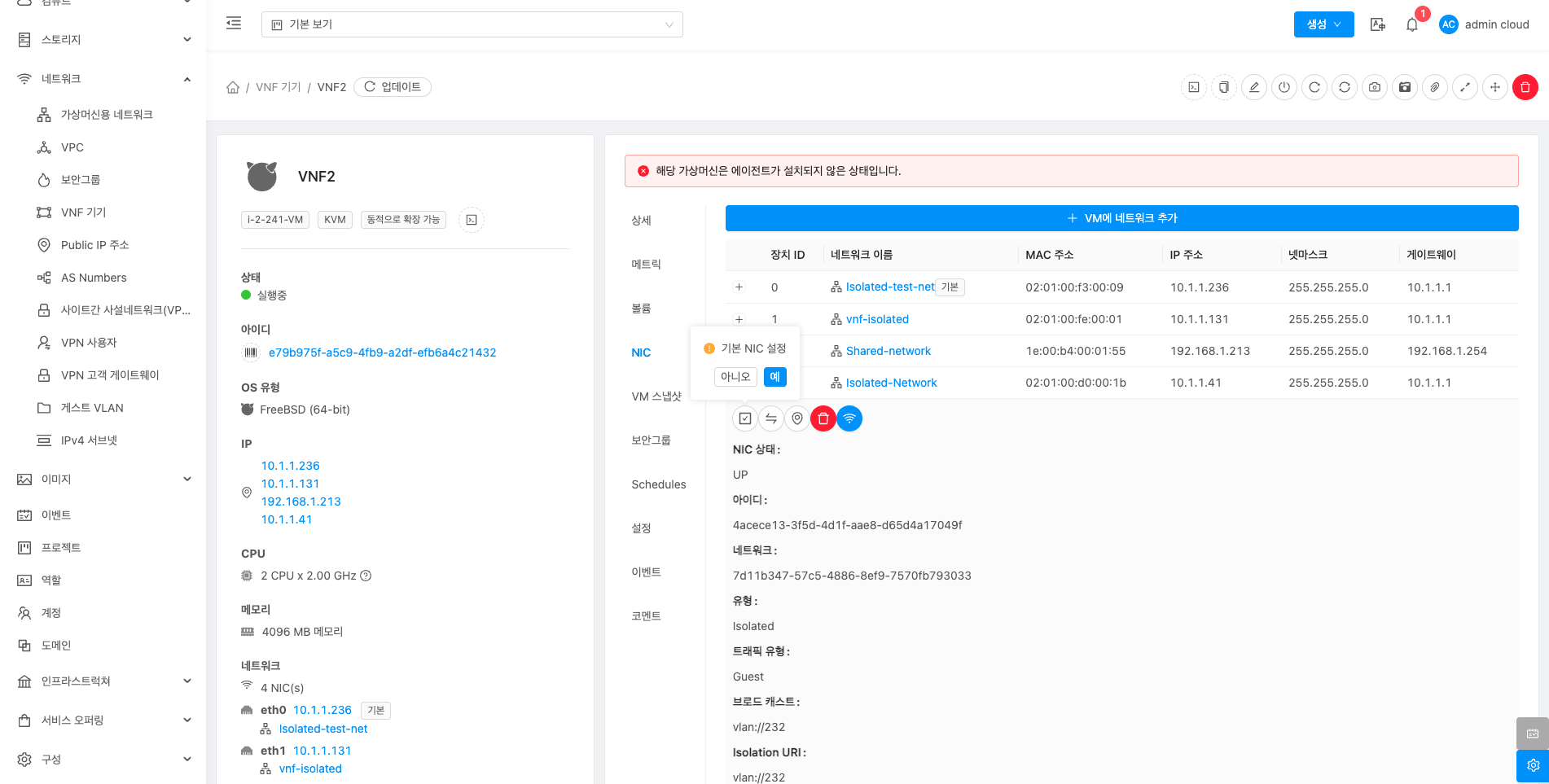Click the blue wifi NIC icon
The width and height of the screenshot is (1549, 784).
pos(849,418)
